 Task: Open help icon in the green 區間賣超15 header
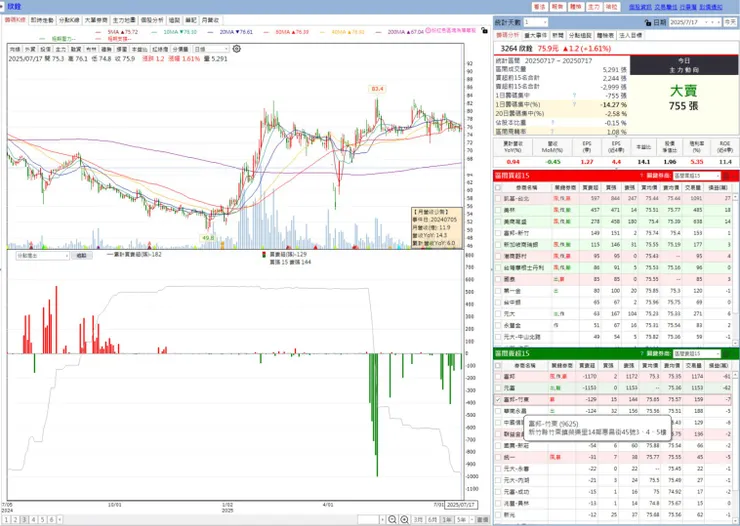coord(641,353)
